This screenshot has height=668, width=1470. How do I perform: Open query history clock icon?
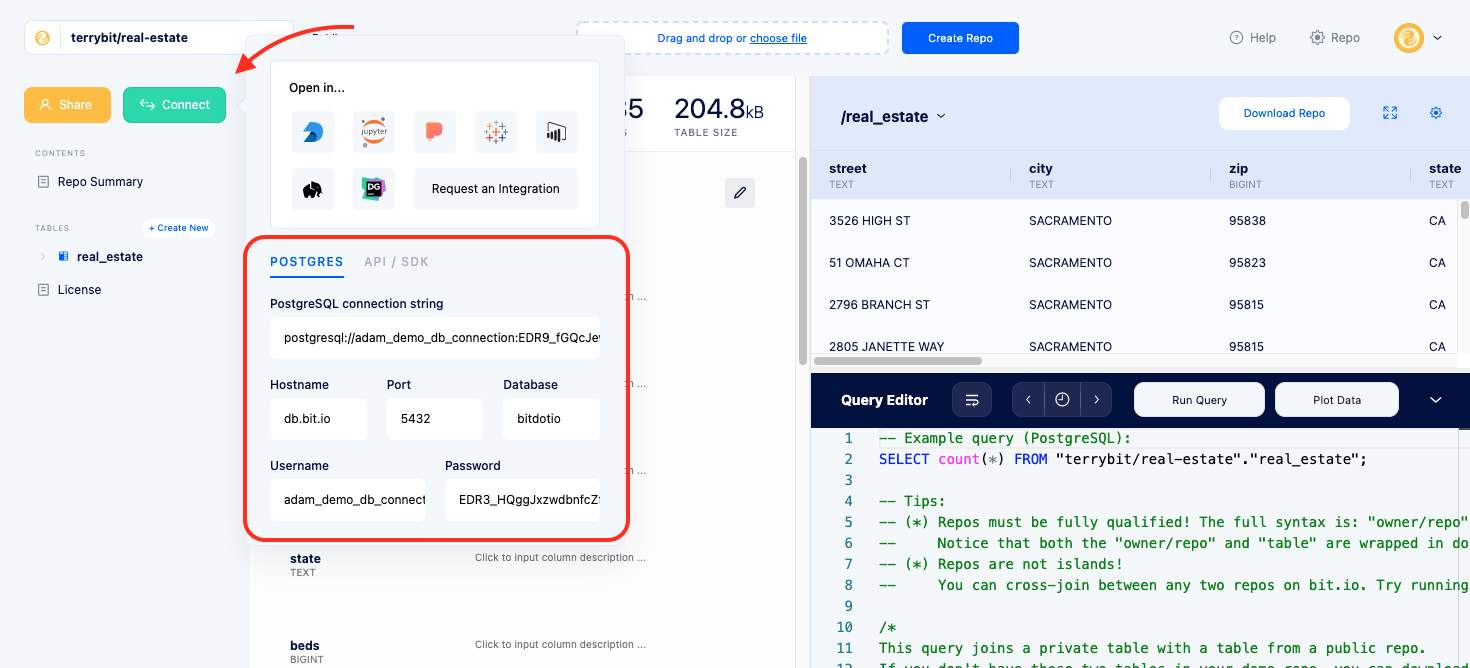tap(1062, 400)
